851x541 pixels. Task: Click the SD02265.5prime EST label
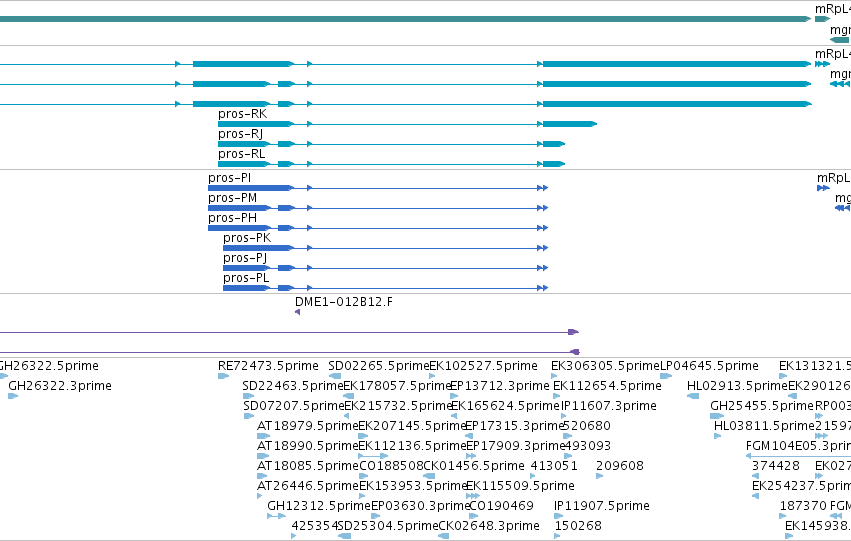tap(379, 366)
